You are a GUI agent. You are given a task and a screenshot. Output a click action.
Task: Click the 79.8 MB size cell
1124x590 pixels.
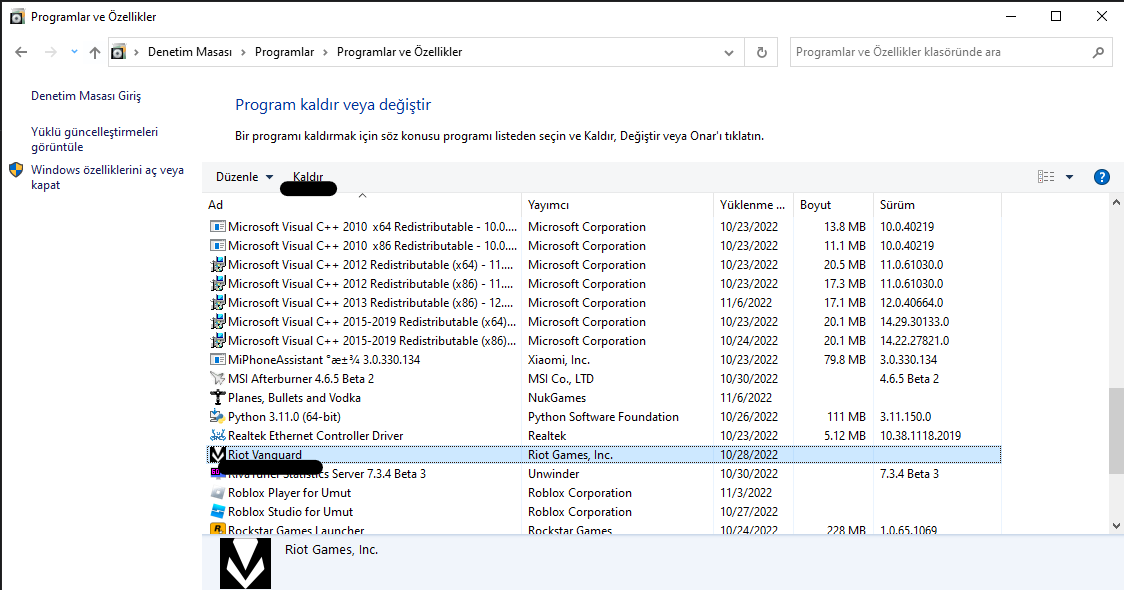(x=844, y=360)
